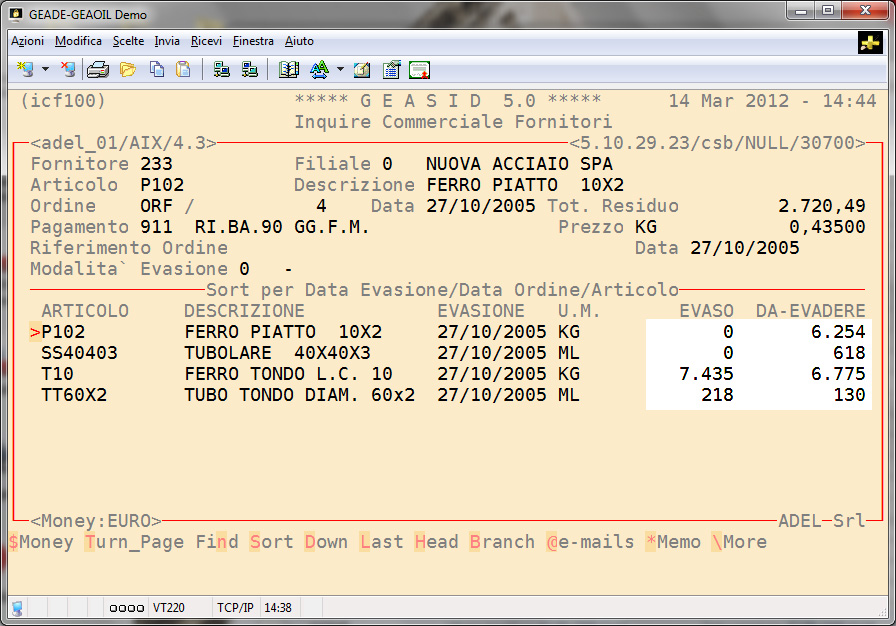The width and height of the screenshot is (896, 626).
Task: Select the SS40403 TUBOLARE article row
Action: [x=80, y=353]
